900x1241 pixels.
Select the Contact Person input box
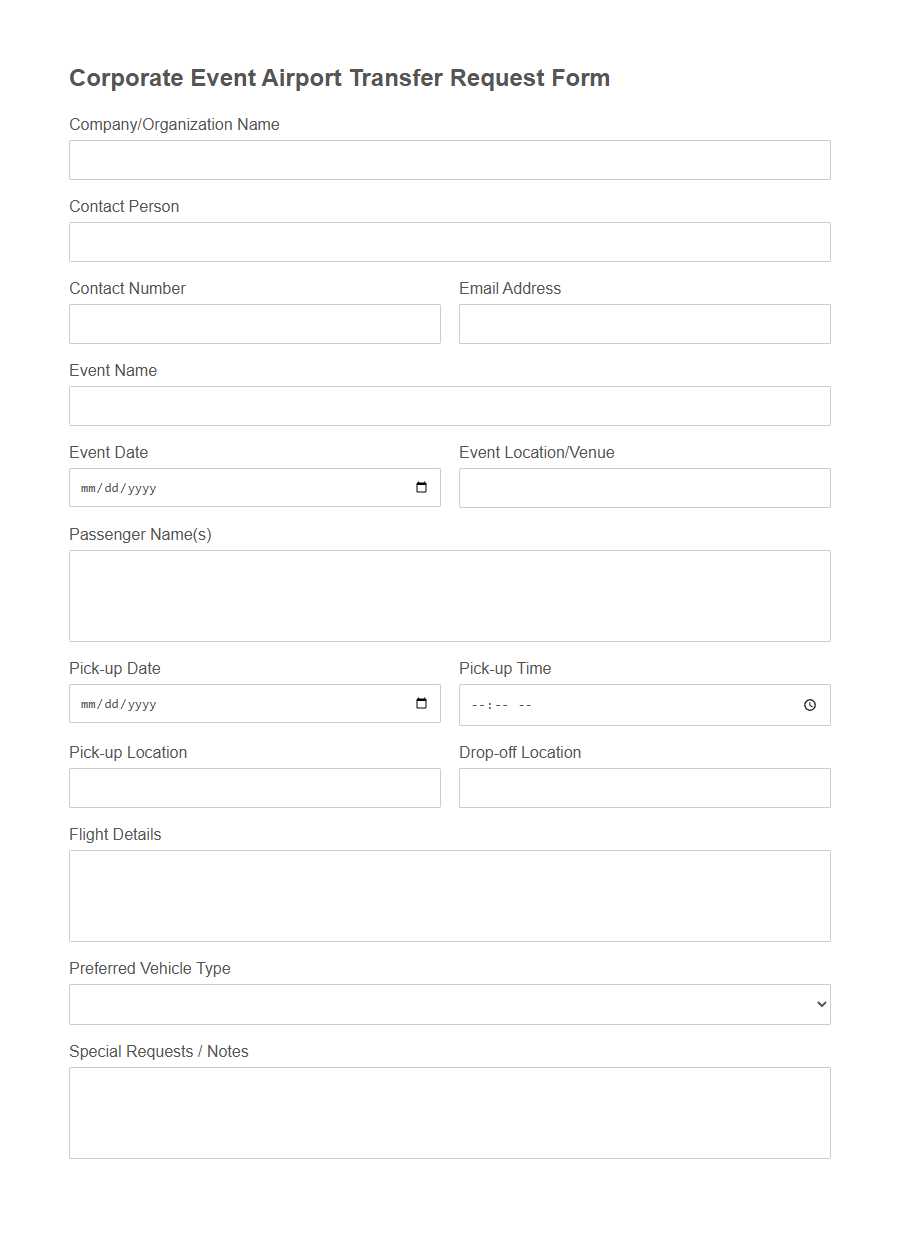[x=450, y=241]
